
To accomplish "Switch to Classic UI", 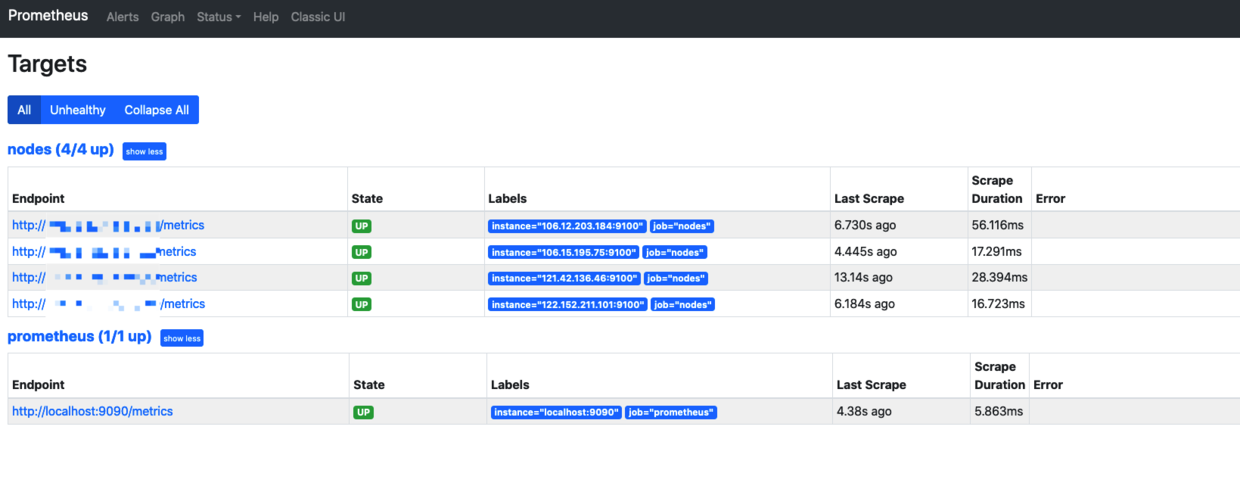I will click(318, 17).
